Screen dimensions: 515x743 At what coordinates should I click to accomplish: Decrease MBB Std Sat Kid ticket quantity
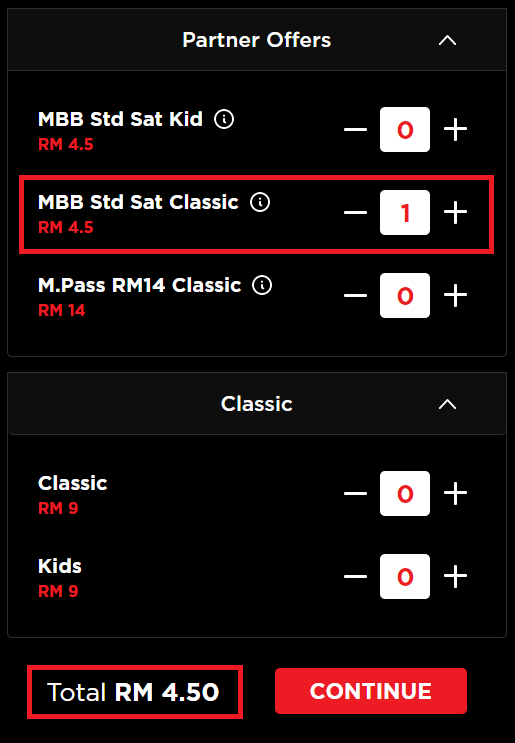(x=355, y=129)
